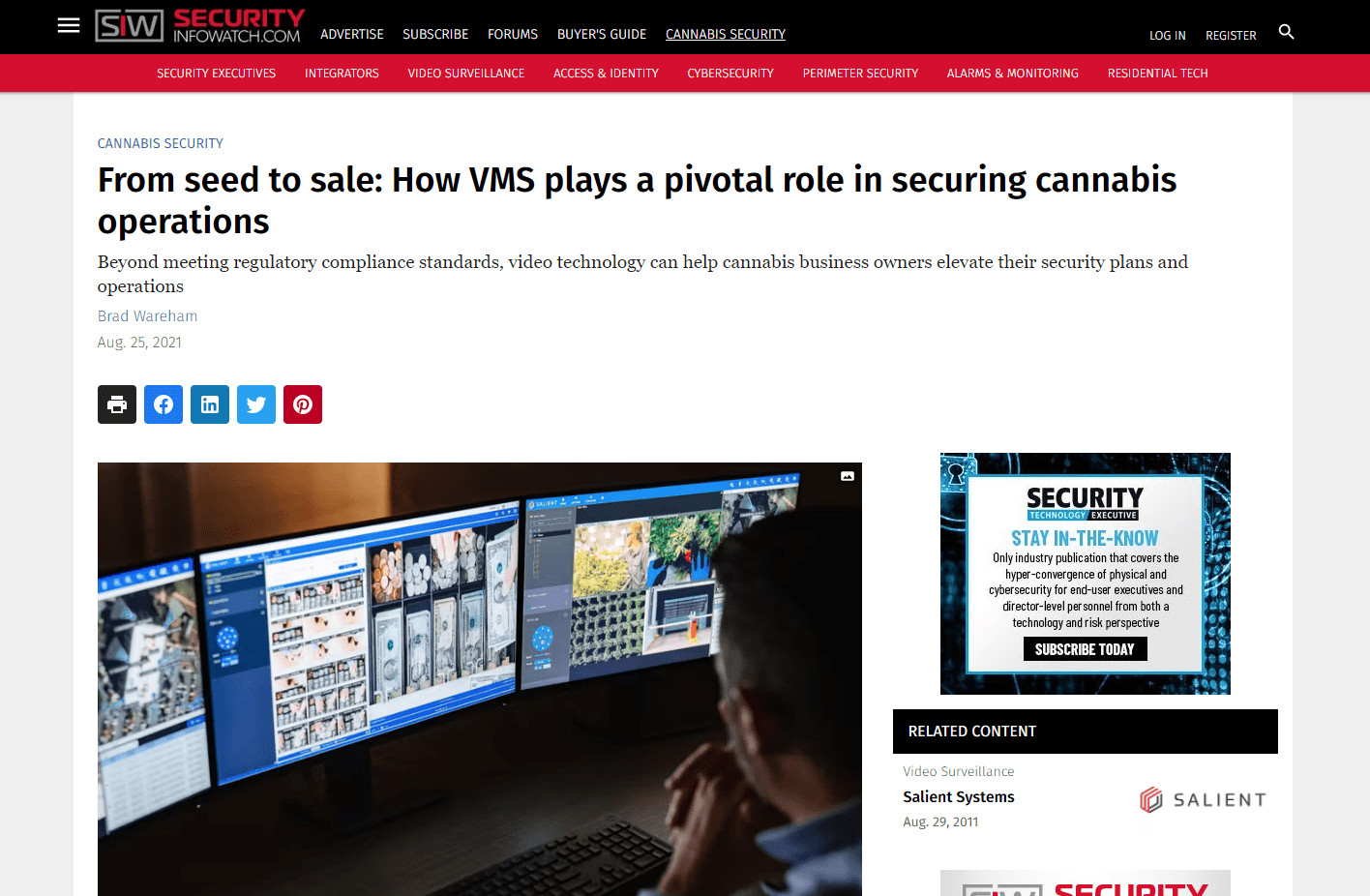Open the Cannabis Security menu item

(726, 34)
